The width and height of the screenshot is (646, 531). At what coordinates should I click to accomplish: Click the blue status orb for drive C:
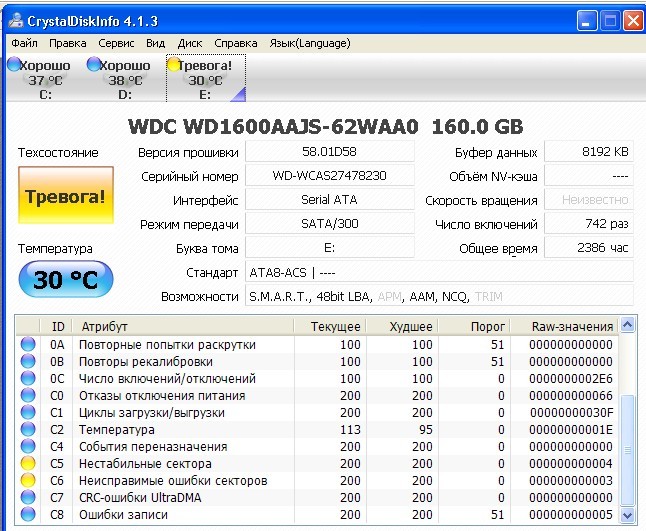14,64
